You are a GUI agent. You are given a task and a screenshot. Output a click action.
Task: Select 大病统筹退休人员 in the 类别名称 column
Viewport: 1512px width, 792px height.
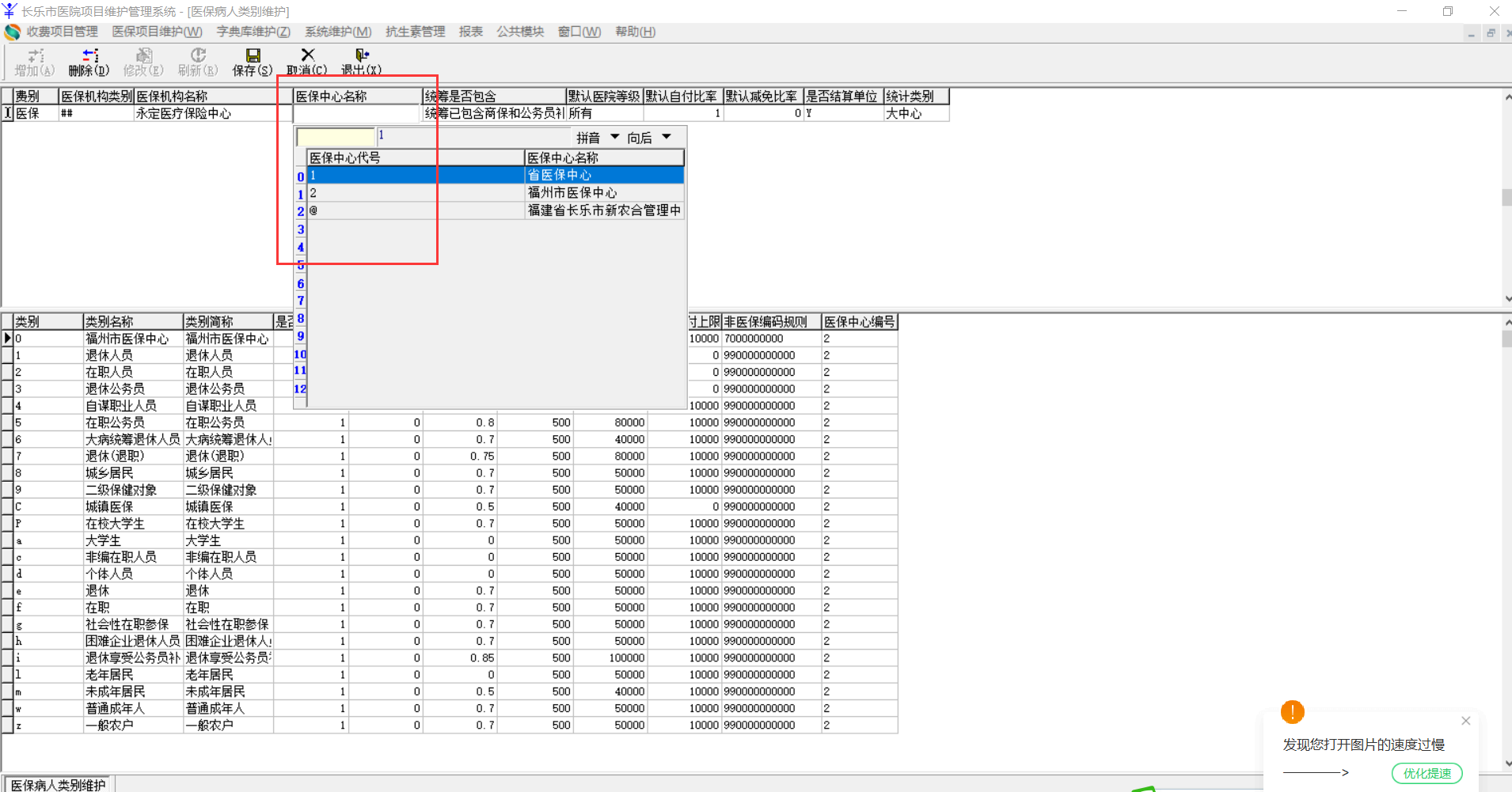pos(133,439)
